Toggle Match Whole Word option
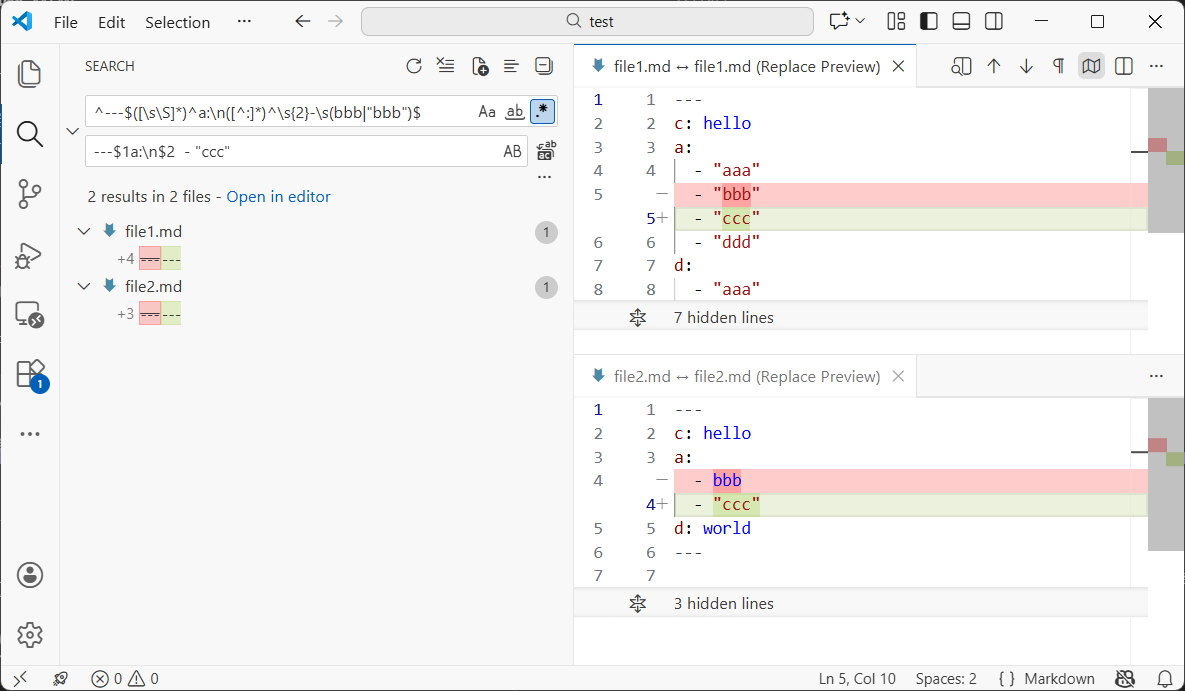The width and height of the screenshot is (1185, 691). (x=514, y=112)
